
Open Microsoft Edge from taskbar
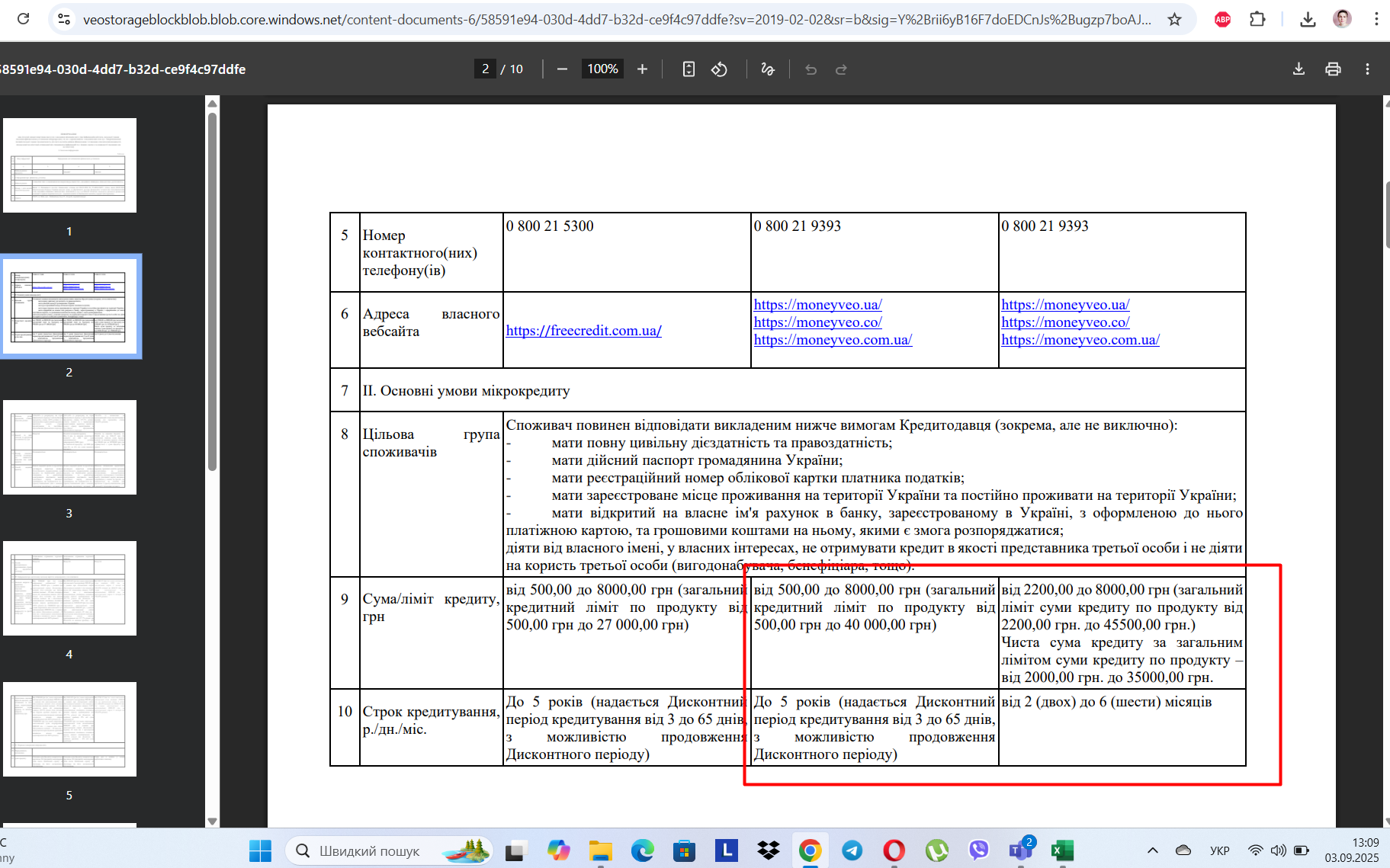[643, 850]
